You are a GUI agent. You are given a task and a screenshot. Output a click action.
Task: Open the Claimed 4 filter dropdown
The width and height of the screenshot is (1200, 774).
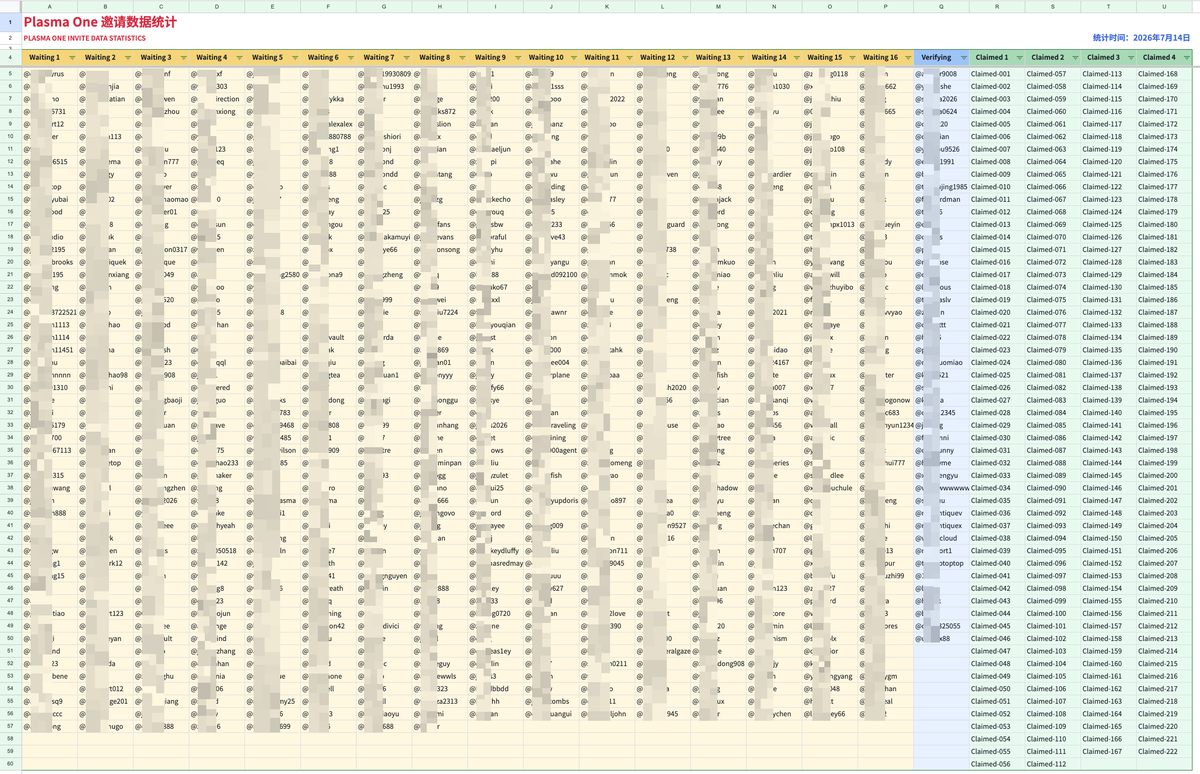pos(1187,58)
